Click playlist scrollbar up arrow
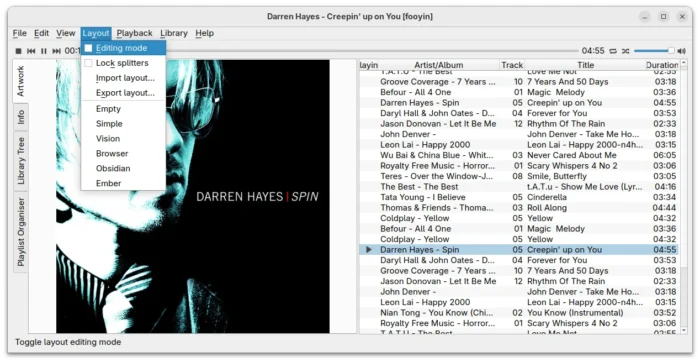Screen dimensions: 700x362 click(683, 63)
